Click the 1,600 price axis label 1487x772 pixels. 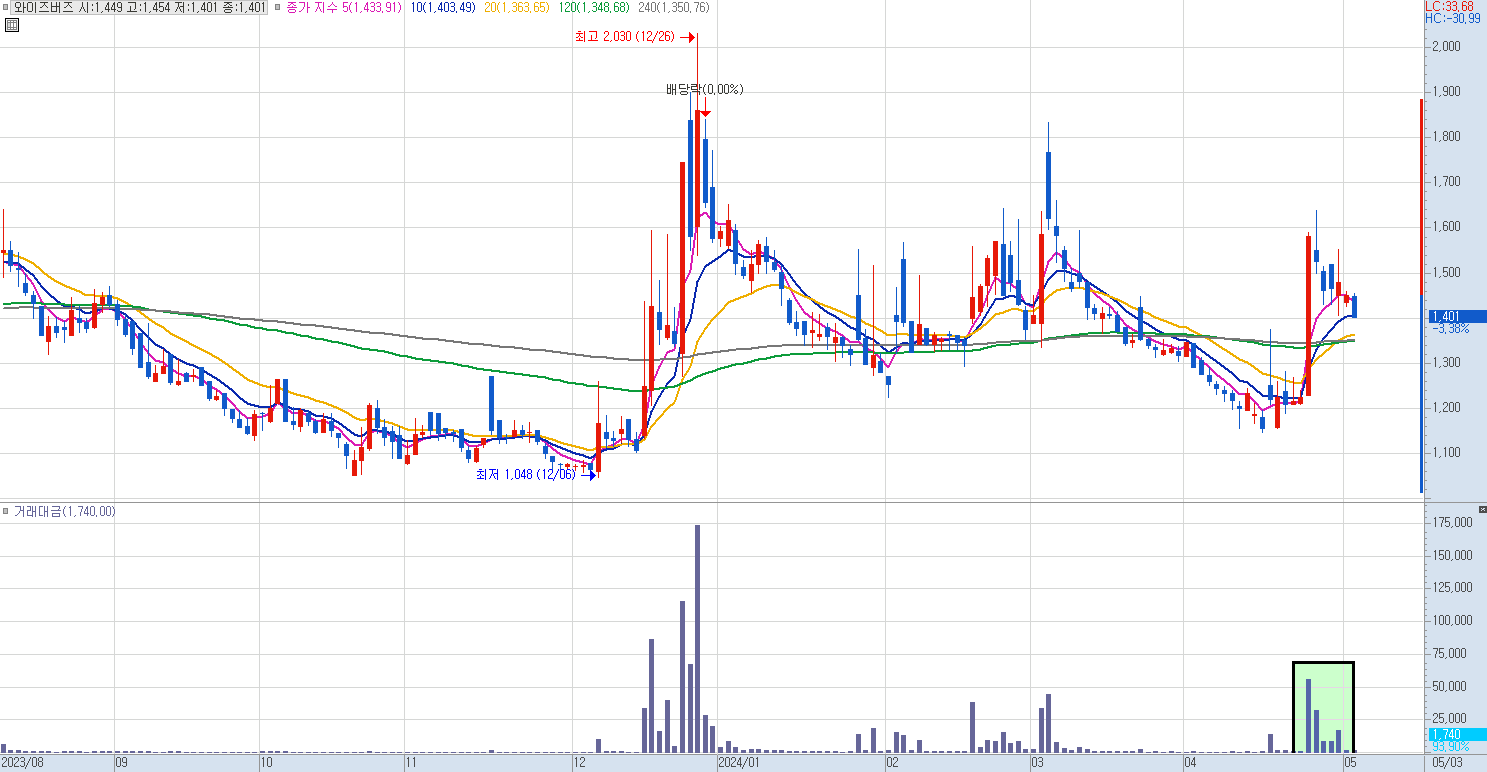click(x=1446, y=227)
